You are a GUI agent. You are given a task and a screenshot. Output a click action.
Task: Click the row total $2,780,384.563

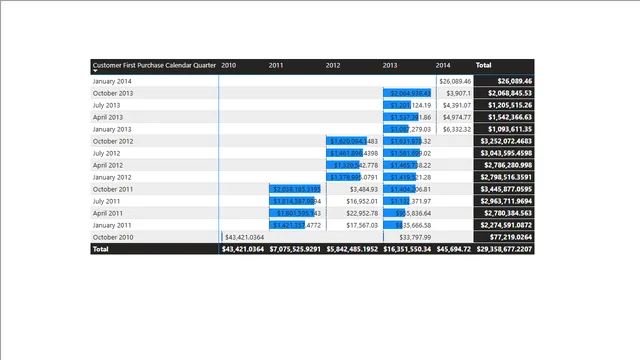(x=508, y=213)
